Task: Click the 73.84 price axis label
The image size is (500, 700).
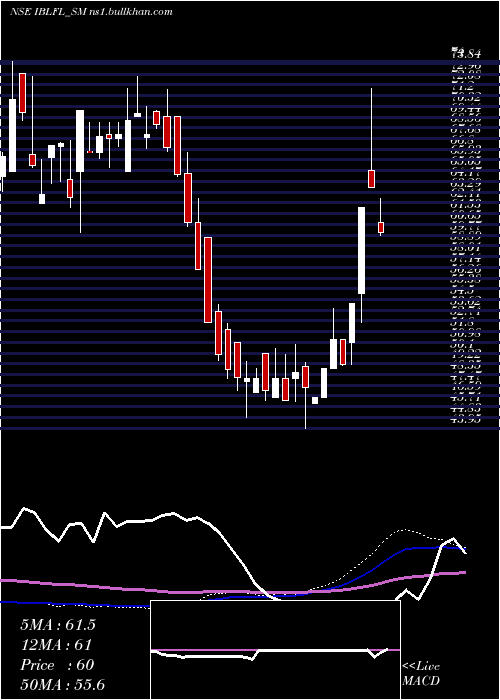Action: point(466,54)
